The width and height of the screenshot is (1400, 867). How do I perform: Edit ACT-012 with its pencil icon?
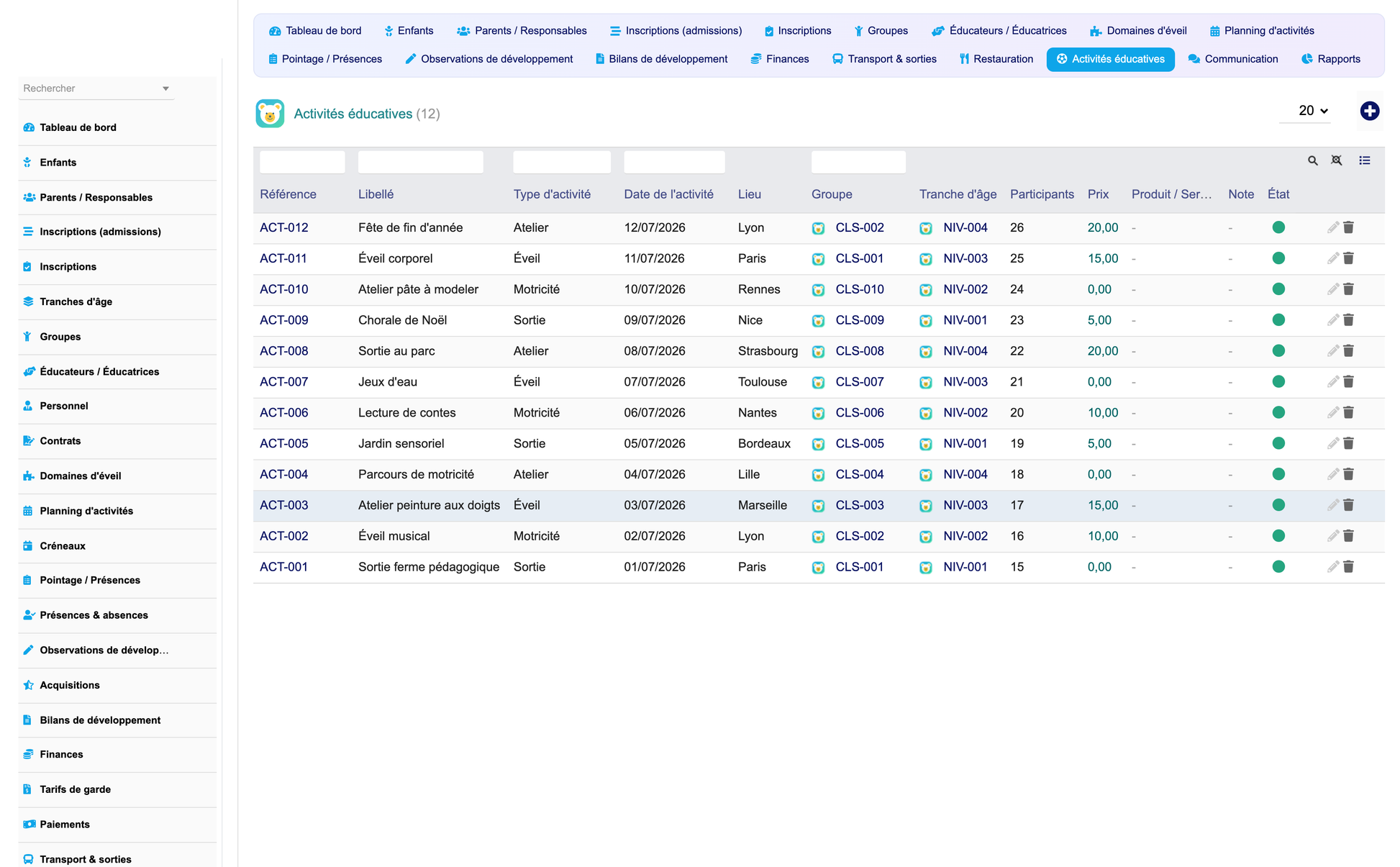click(x=1332, y=227)
